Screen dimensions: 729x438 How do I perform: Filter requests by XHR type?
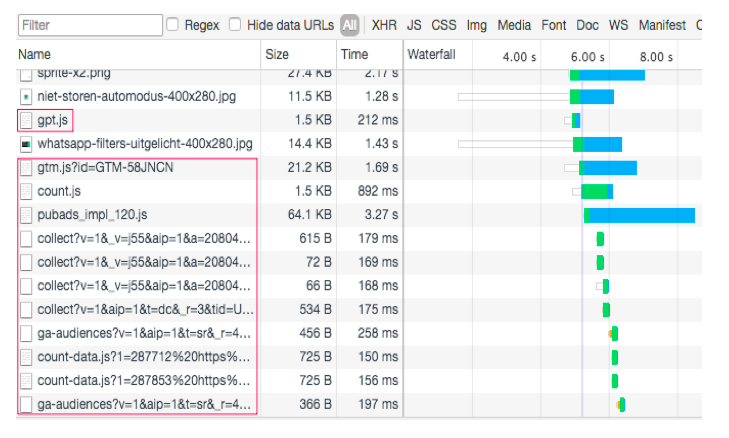click(x=383, y=25)
